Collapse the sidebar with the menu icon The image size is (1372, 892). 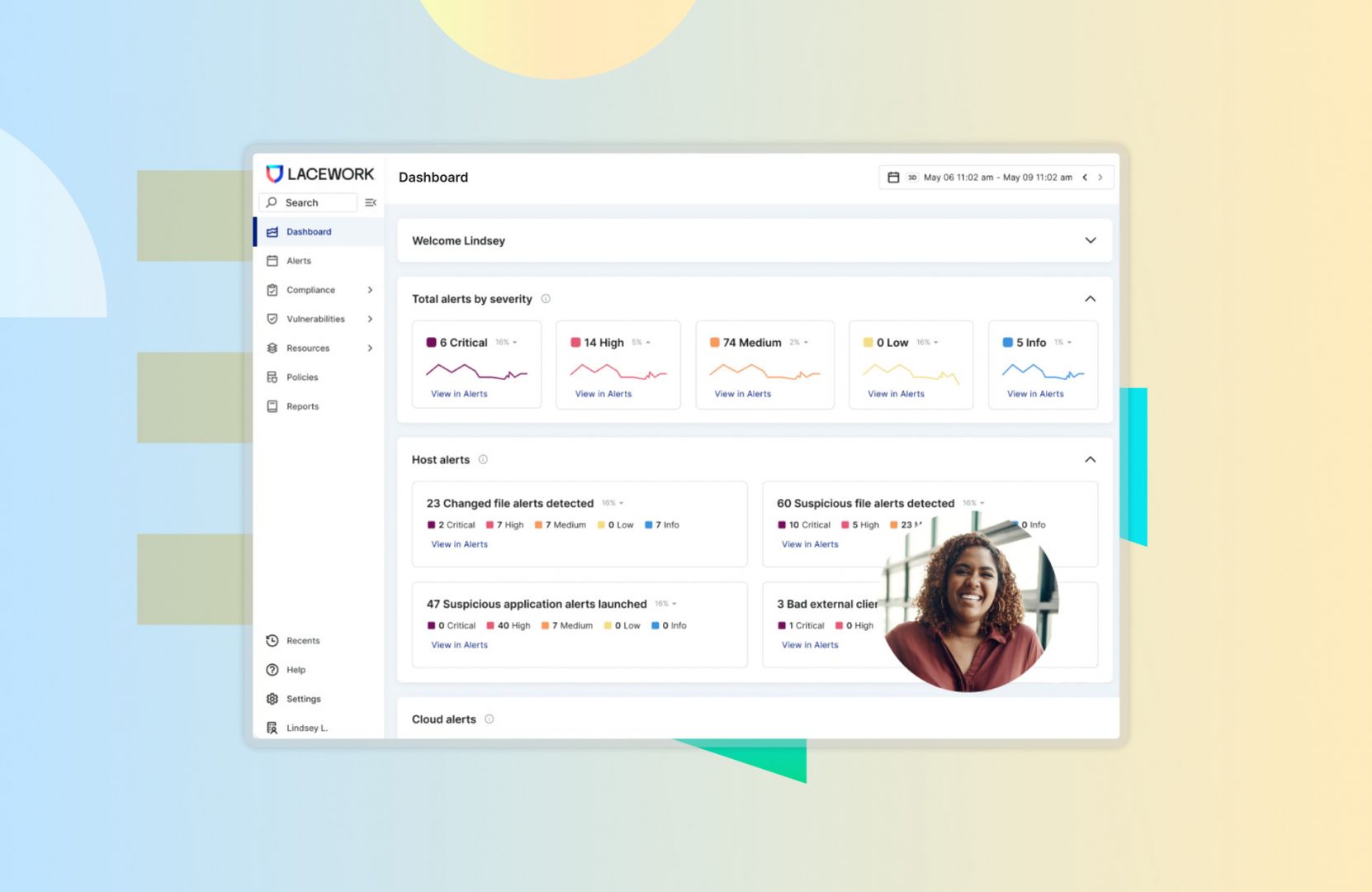(371, 202)
